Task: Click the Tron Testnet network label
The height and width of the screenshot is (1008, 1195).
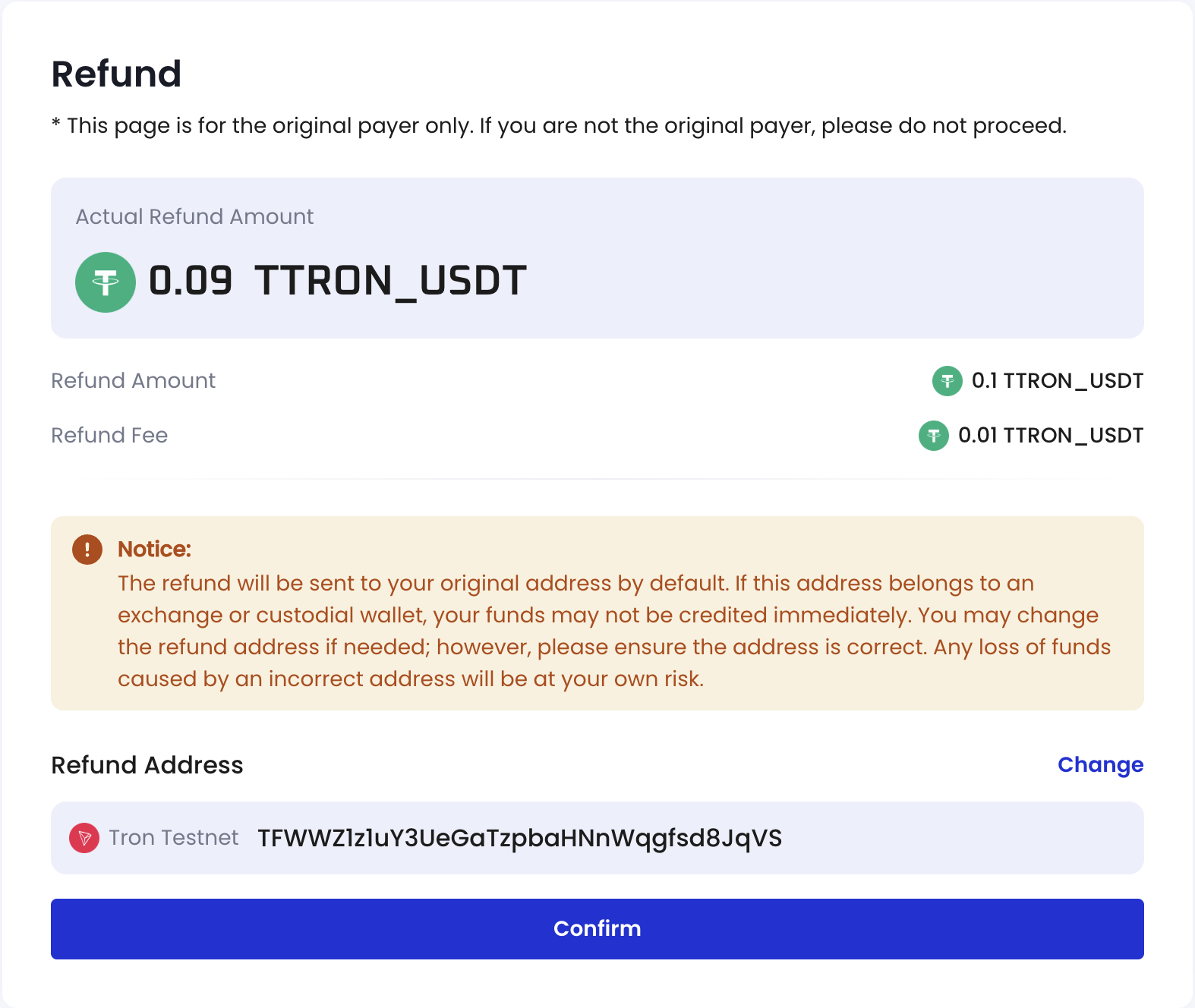Action: click(x=174, y=838)
